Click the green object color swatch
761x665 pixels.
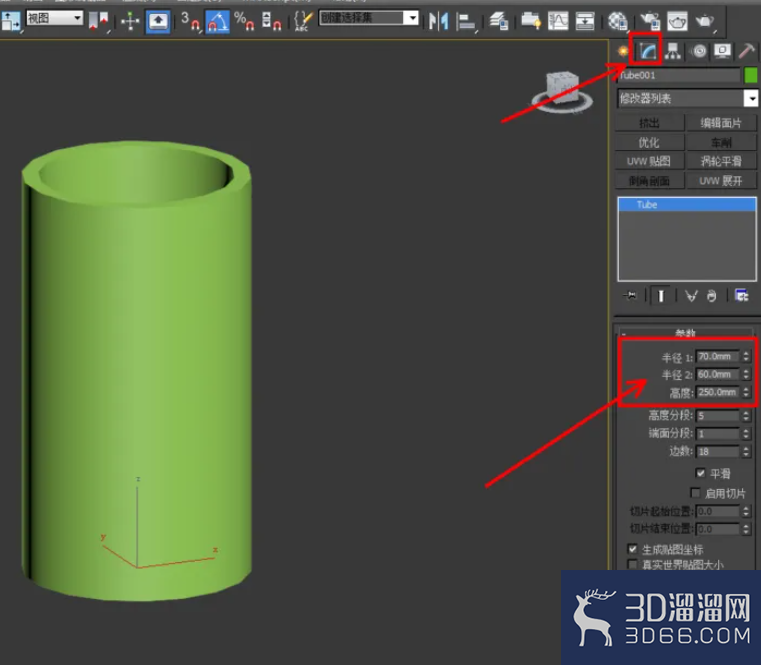[x=751, y=75]
